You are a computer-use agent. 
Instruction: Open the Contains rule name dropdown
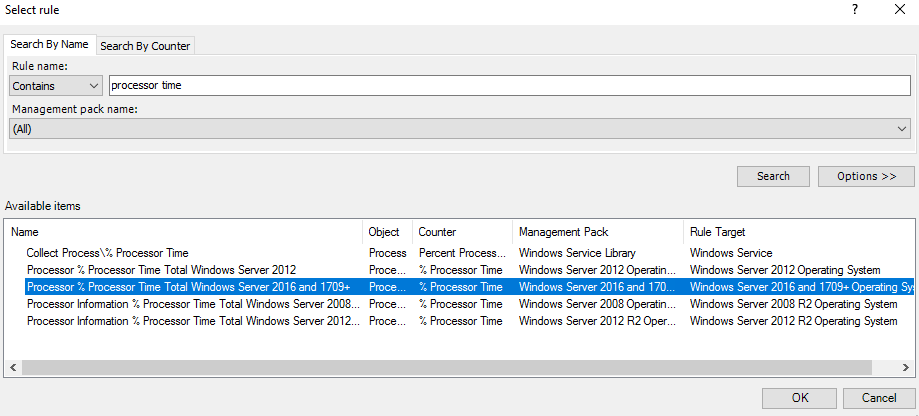(x=56, y=86)
